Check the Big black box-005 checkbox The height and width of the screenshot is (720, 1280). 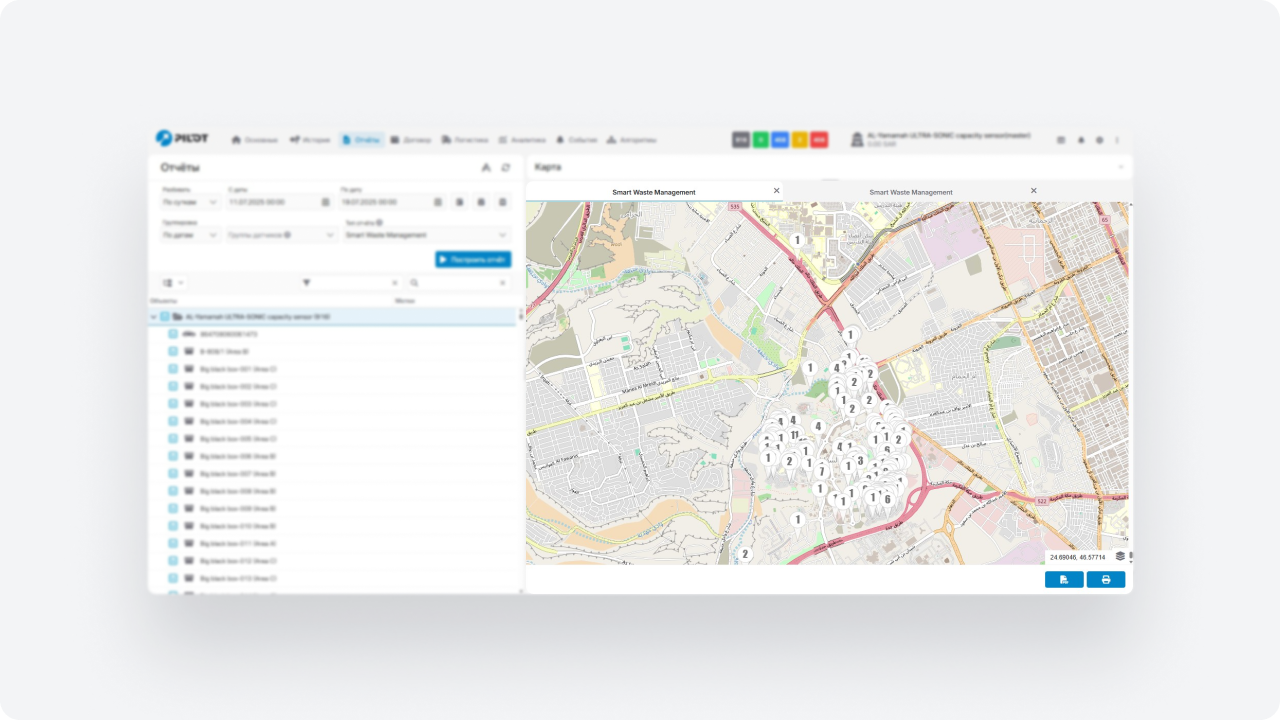[x=173, y=439]
